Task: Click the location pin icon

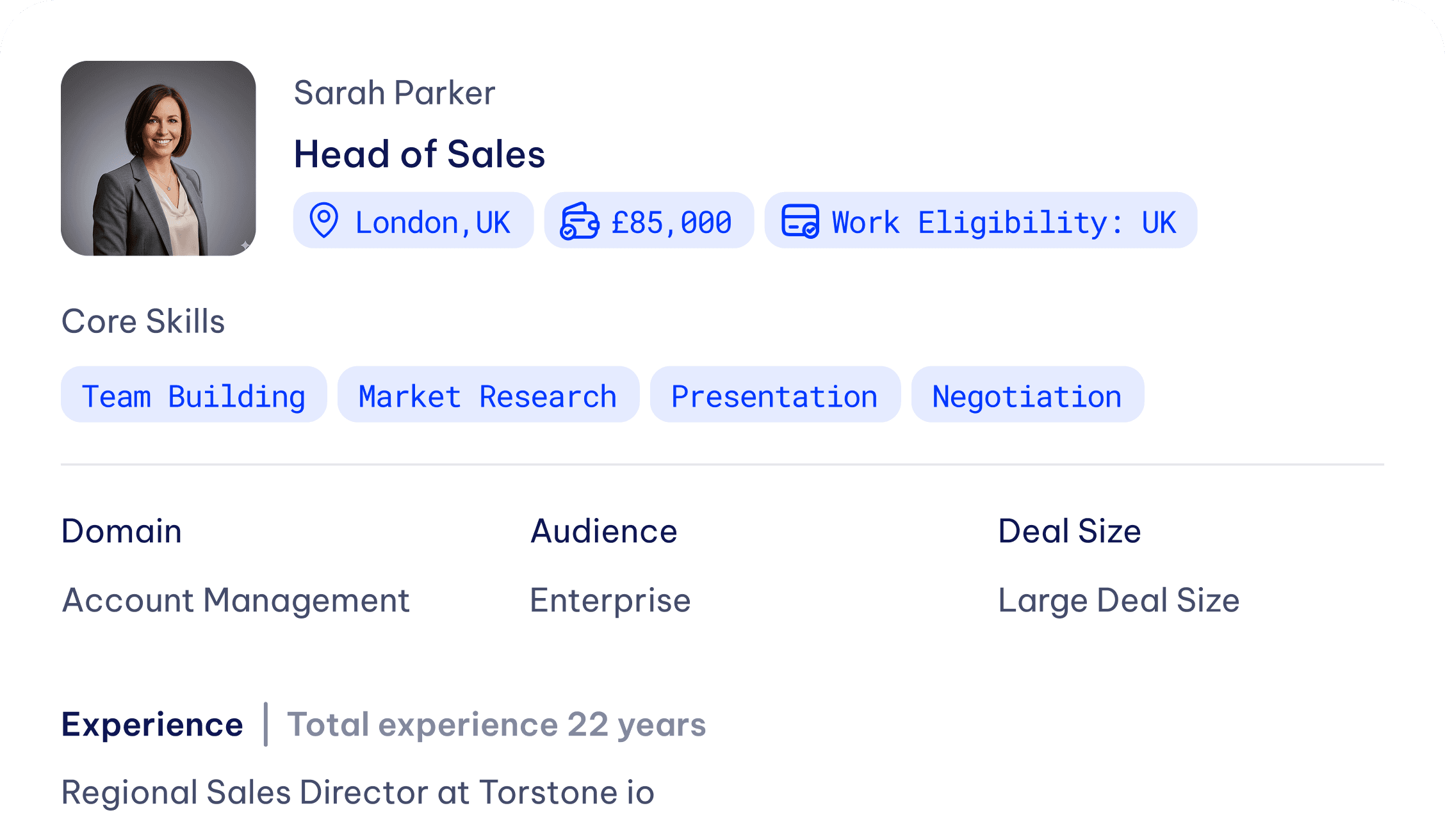Action: point(324,221)
